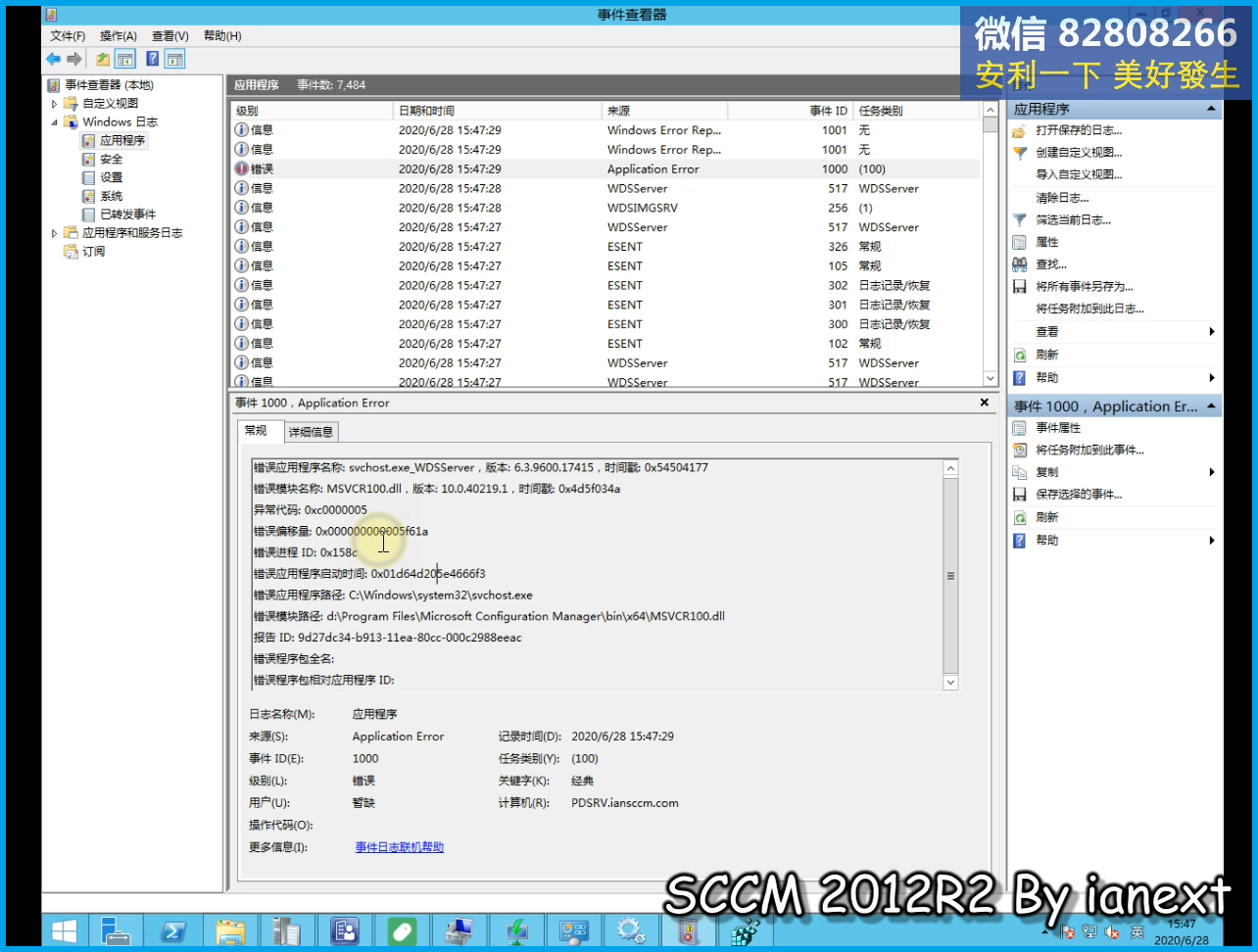Click the 事件属性 action icon
Viewport: 1258px width, 952px height.
point(1020,428)
